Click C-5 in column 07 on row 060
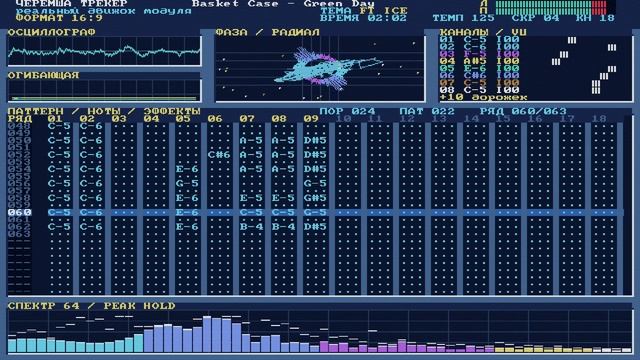 pyautogui.click(x=251, y=212)
